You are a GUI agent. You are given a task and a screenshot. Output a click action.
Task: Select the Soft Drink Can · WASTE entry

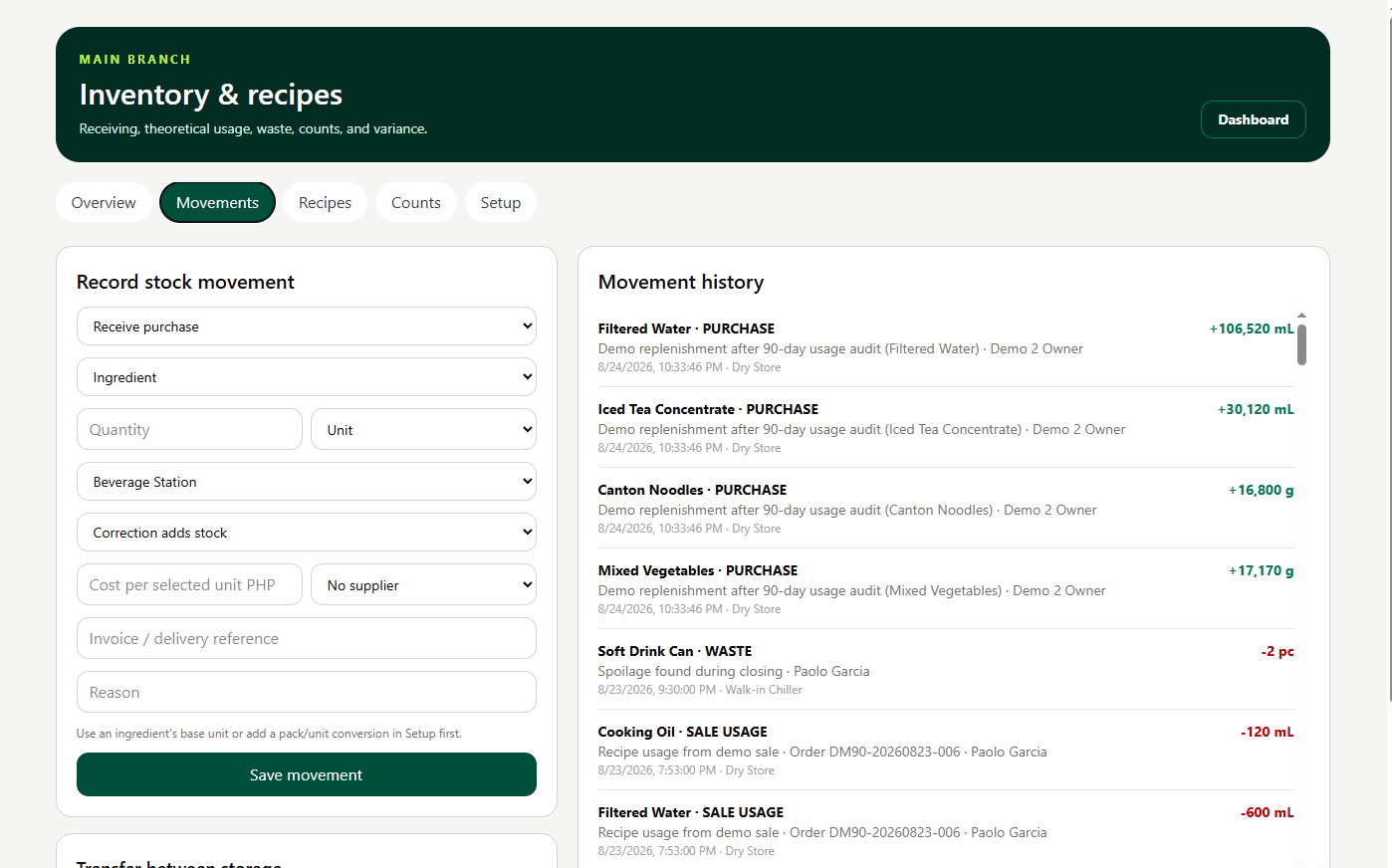(x=946, y=669)
